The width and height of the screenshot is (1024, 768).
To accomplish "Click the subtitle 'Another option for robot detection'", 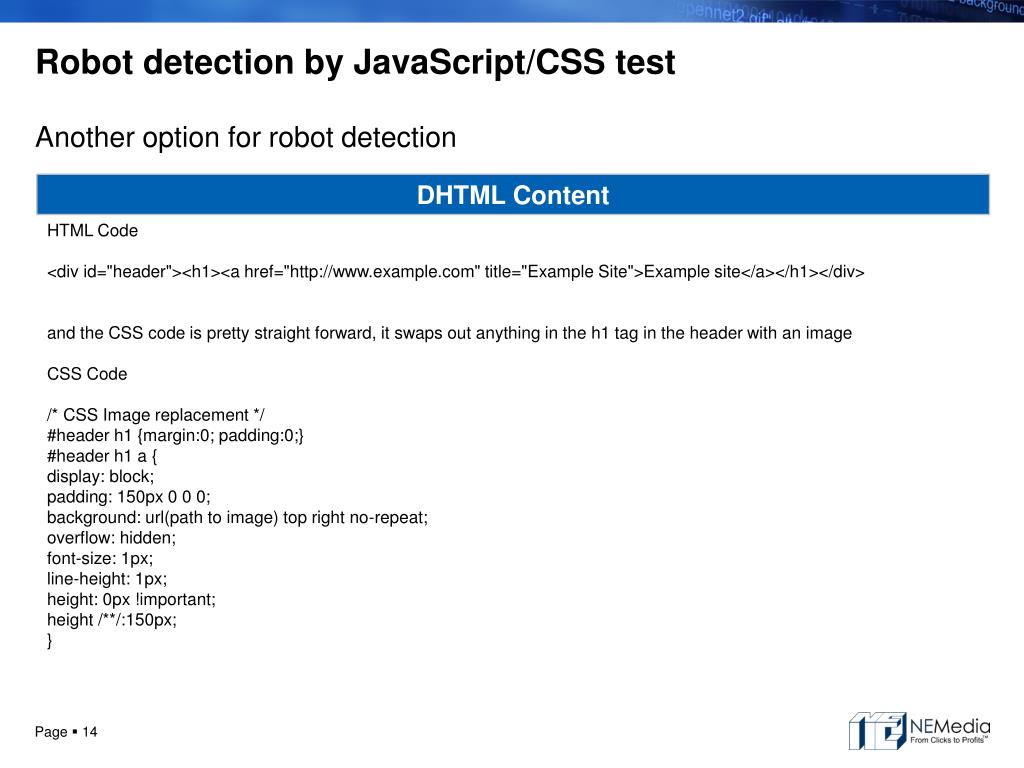I will [245, 137].
